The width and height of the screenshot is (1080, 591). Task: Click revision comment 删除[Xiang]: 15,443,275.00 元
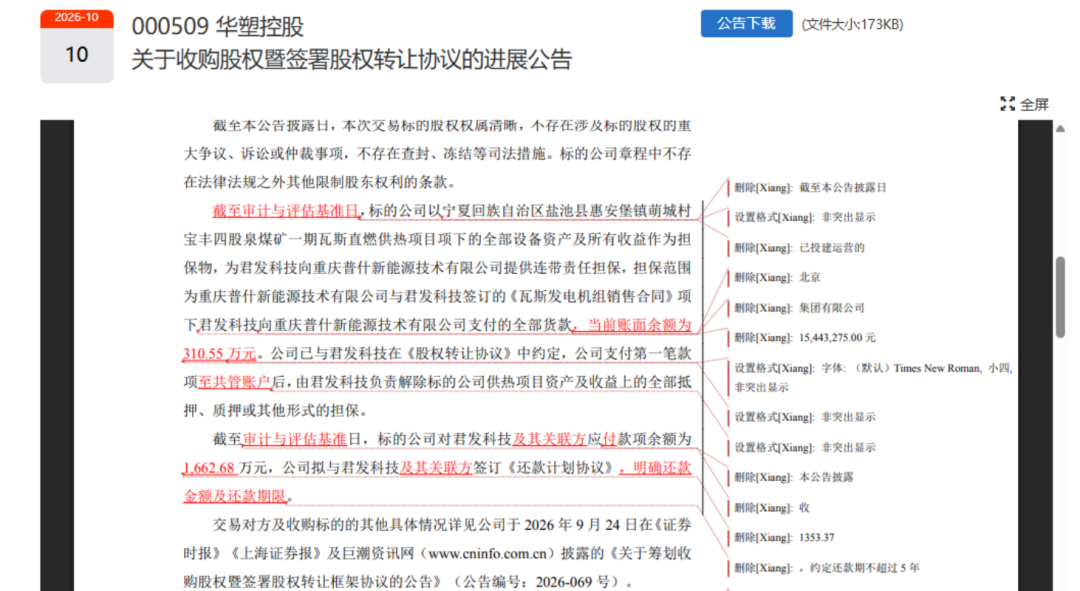point(804,338)
